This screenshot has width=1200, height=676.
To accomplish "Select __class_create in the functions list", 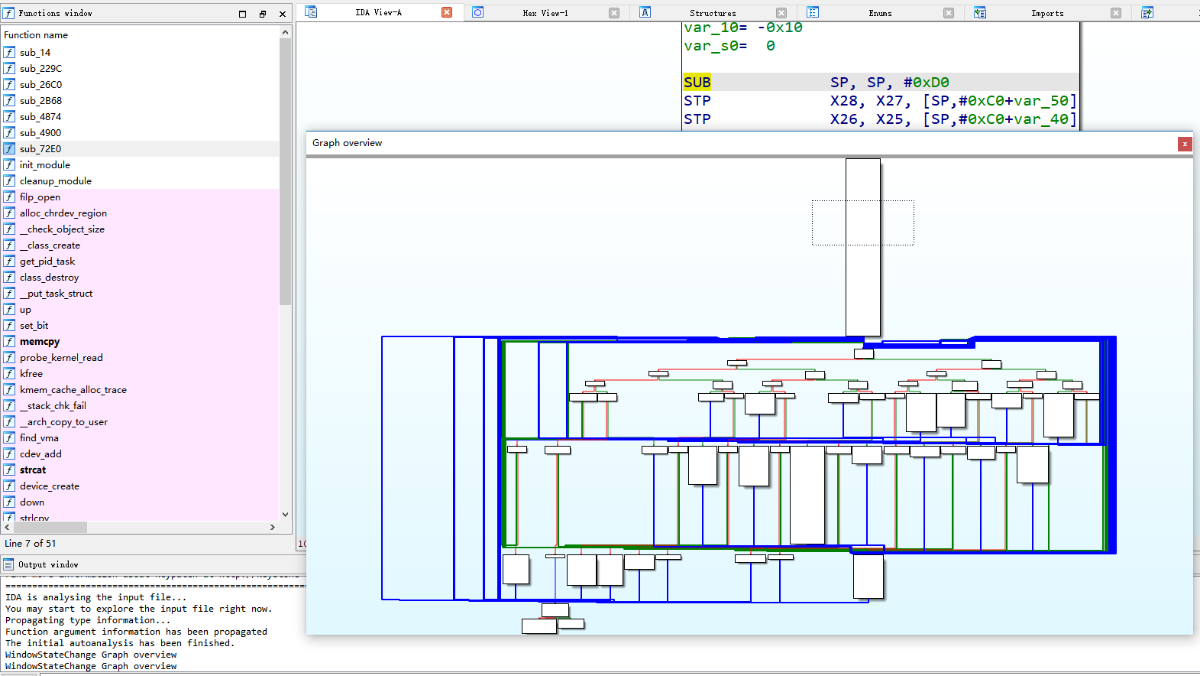I will coord(139,245).
